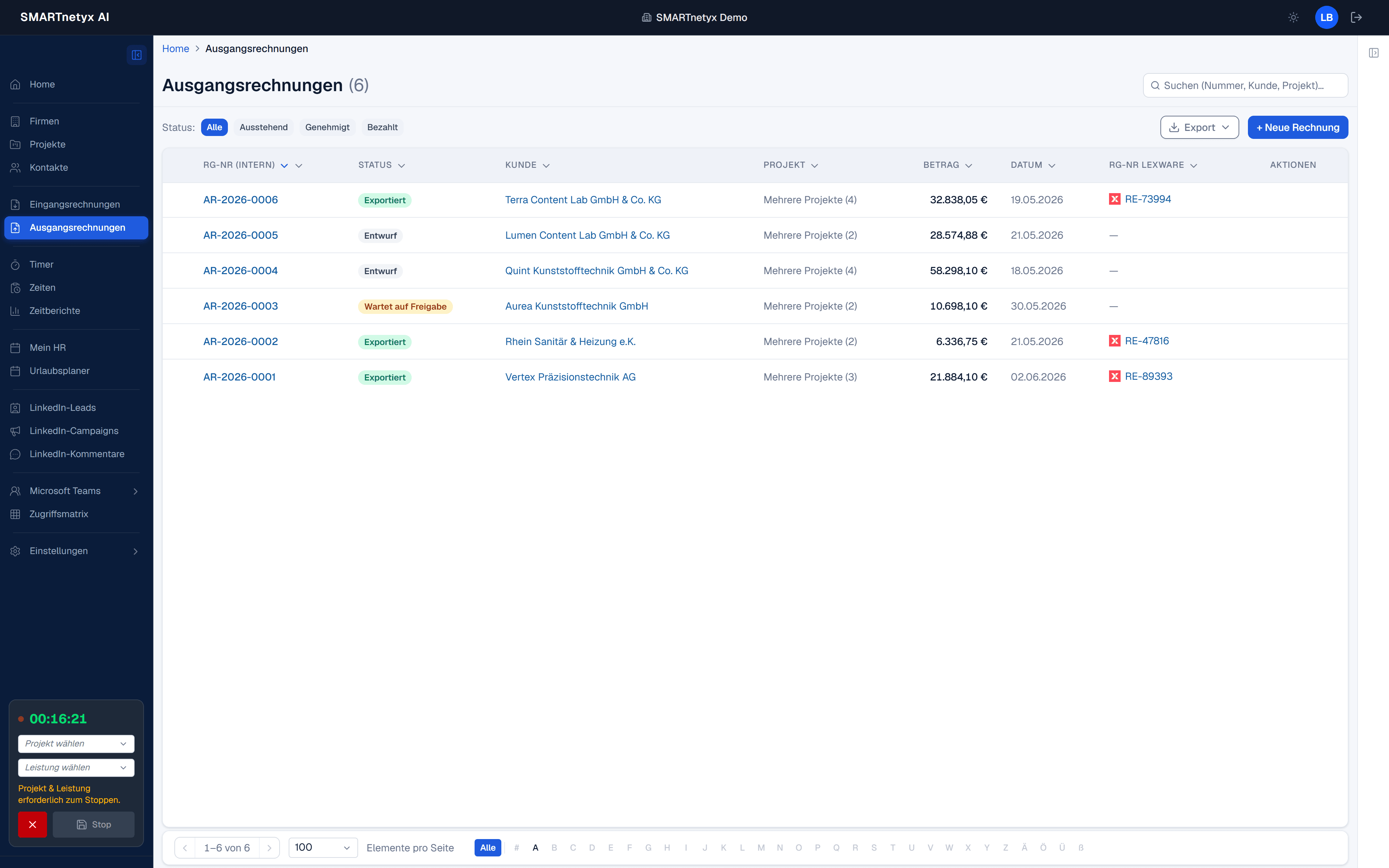The image size is (1389, 868).
Task: Click the Zugriffsmatrix grid icon
Action: 16,514
